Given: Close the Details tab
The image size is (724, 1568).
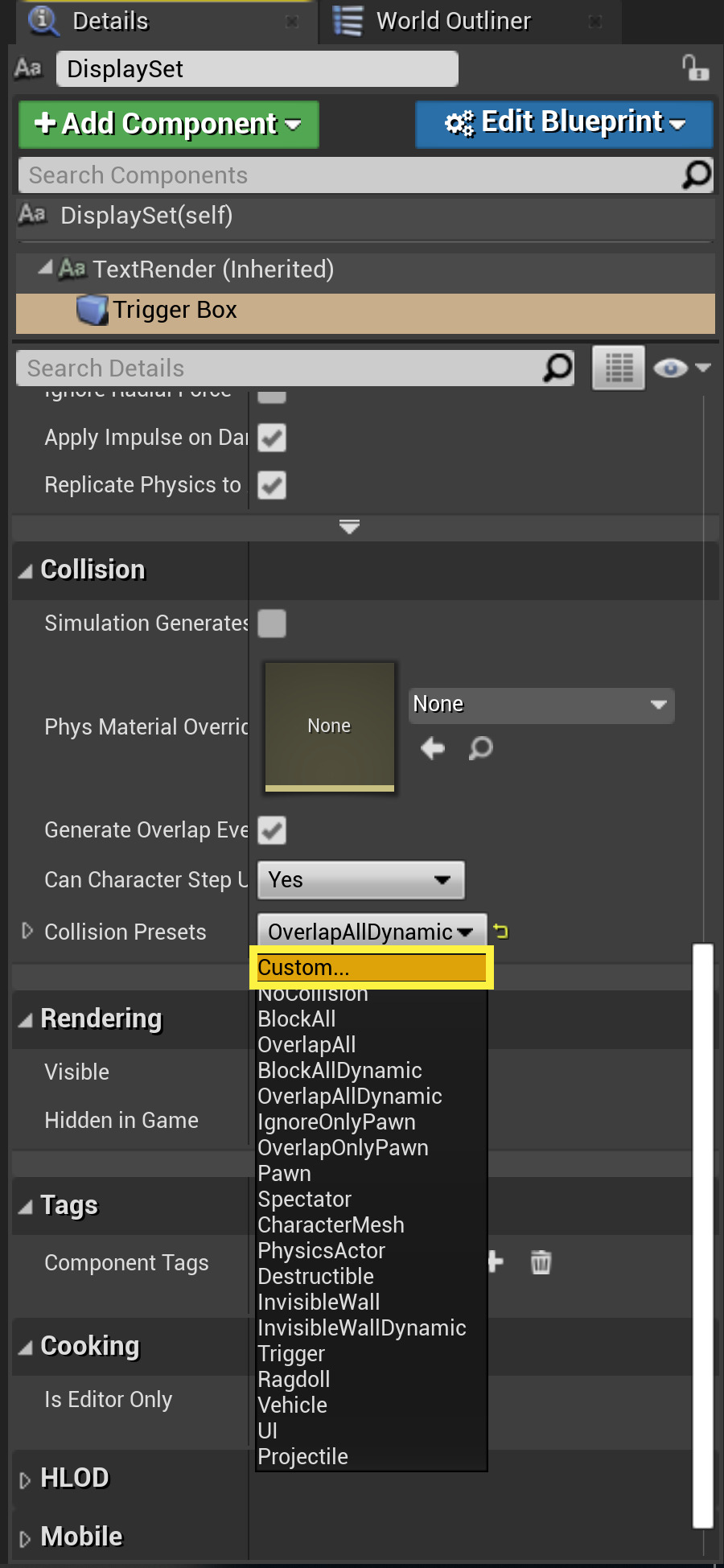Looking at the screenshot, I should pos(293,22).
